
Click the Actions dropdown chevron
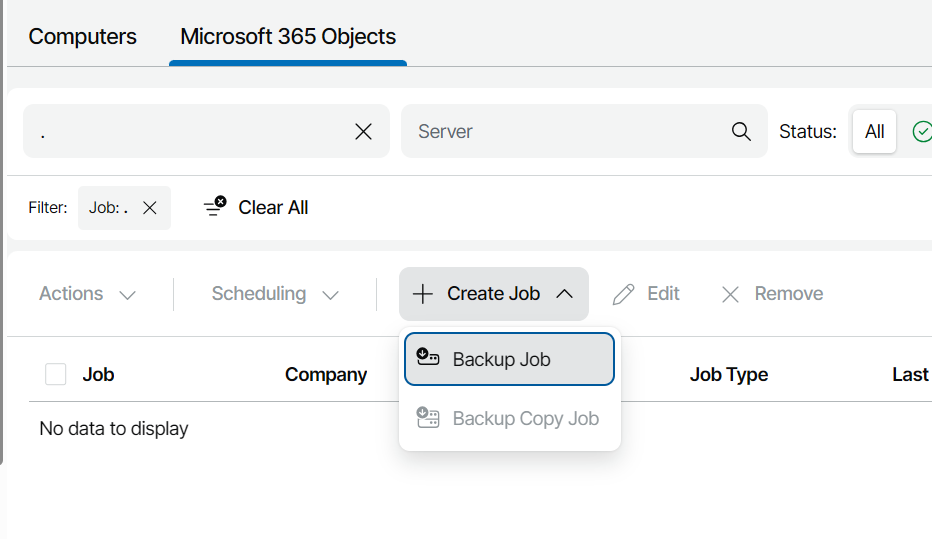click(x=127, y=295)
